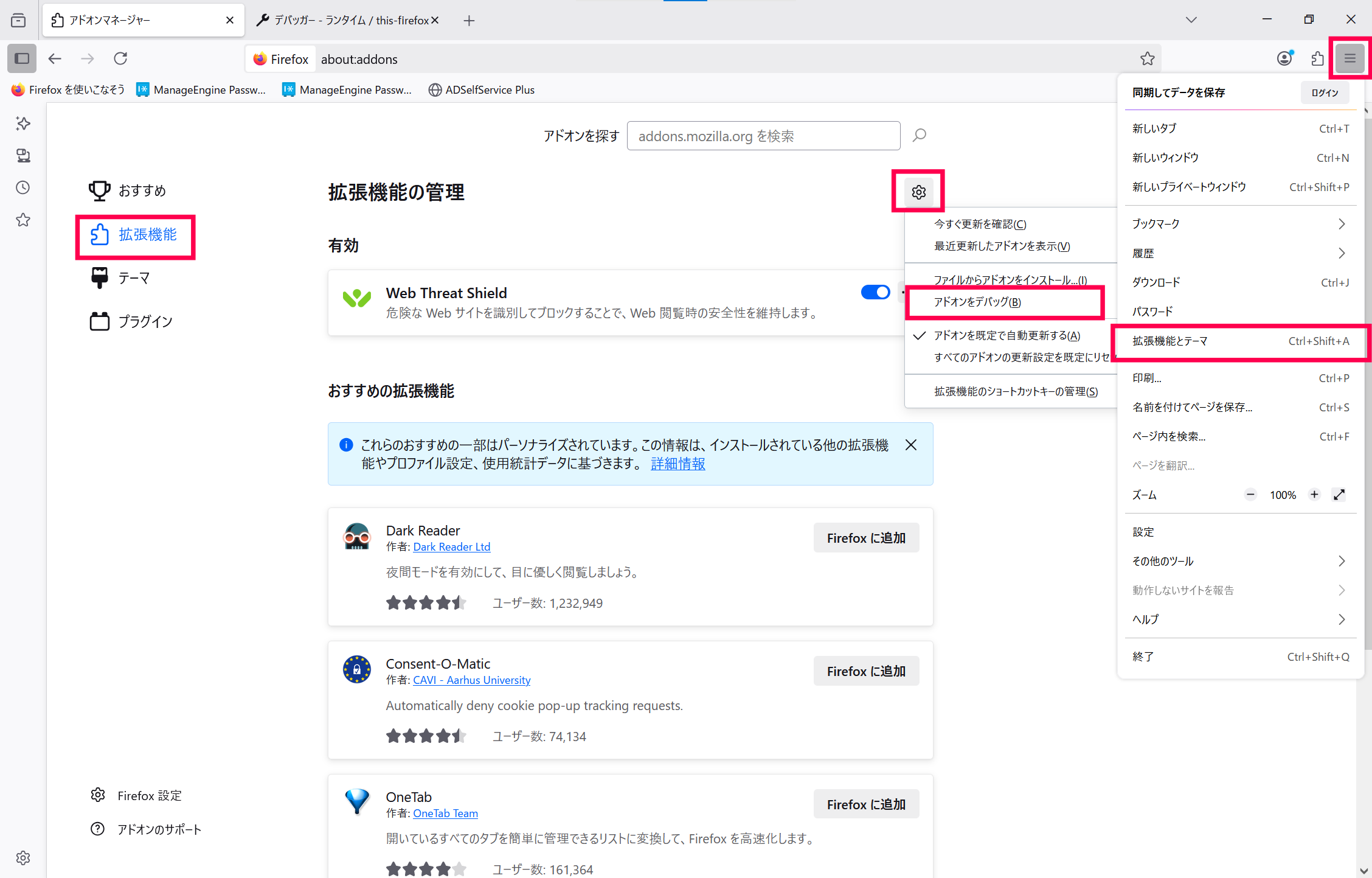Reload the page with the refresh icon
Image resolution: width=1372 pixels, height=878 pixels.
[x=120, y=58]
